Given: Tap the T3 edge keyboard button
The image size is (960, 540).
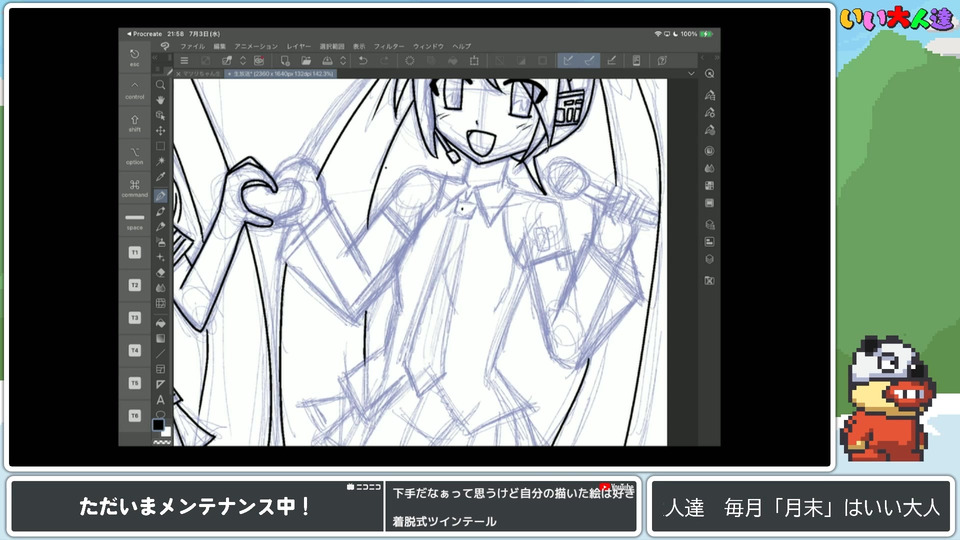Looking at the screenshot, I should pos(135,318).
